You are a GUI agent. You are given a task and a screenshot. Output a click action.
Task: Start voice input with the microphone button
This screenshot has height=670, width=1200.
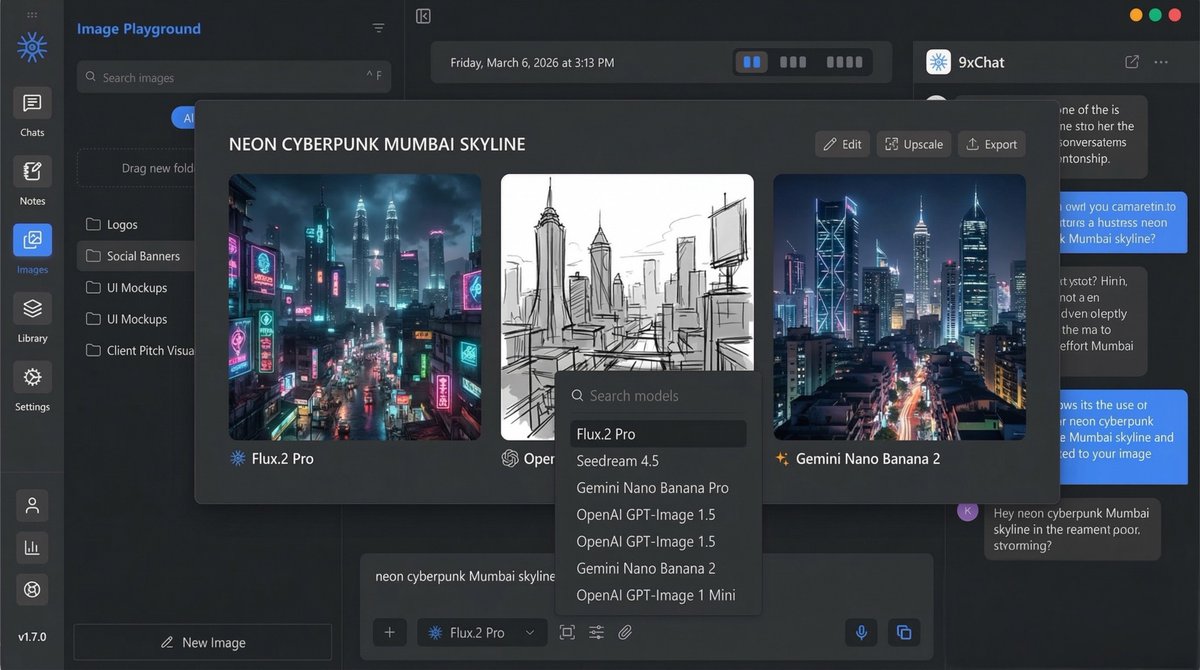(861, 632)
